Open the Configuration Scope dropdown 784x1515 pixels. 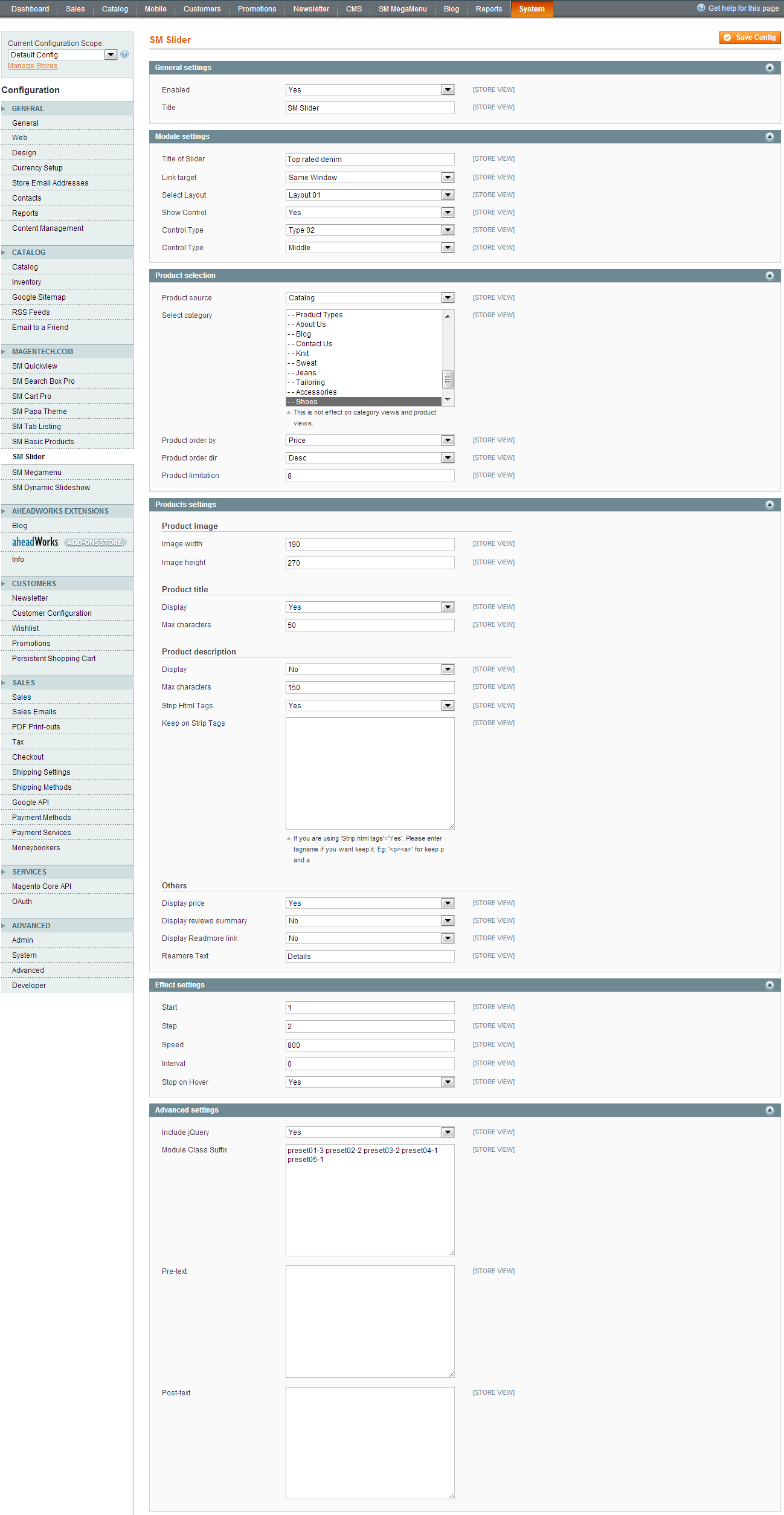[x=62, y=55]
